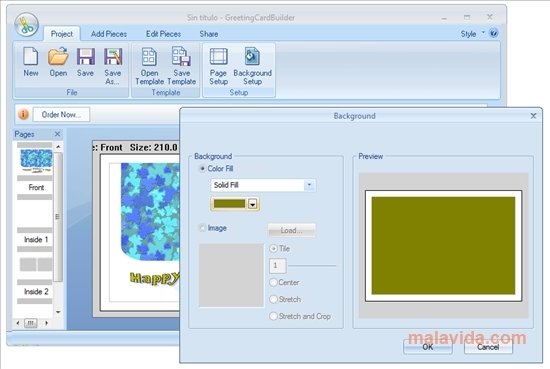
Task: Click the Save Template icon
Action: tap(181, 56)
